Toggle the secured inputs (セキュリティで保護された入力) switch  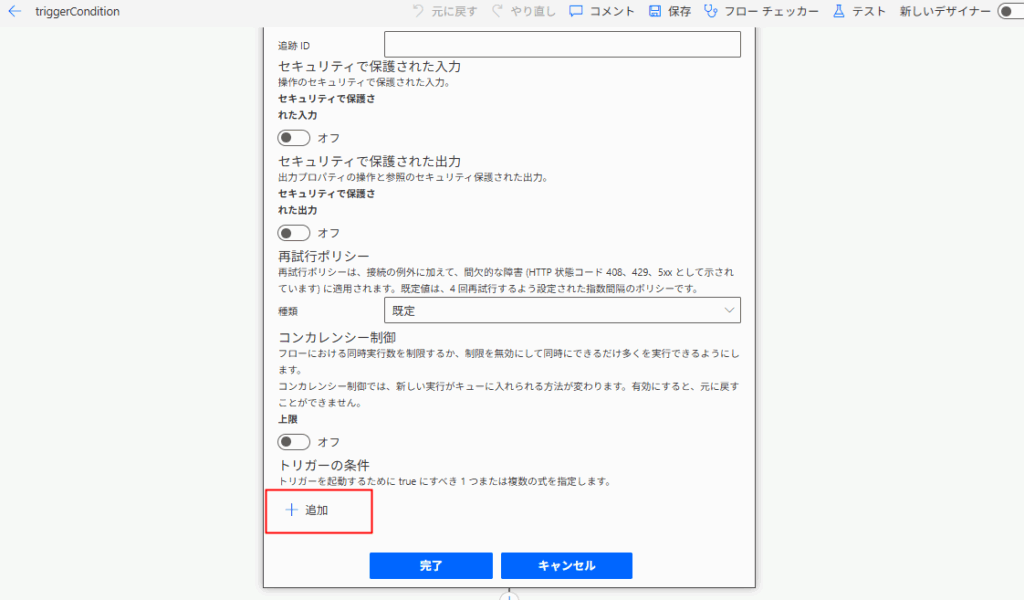coord(293,138)
